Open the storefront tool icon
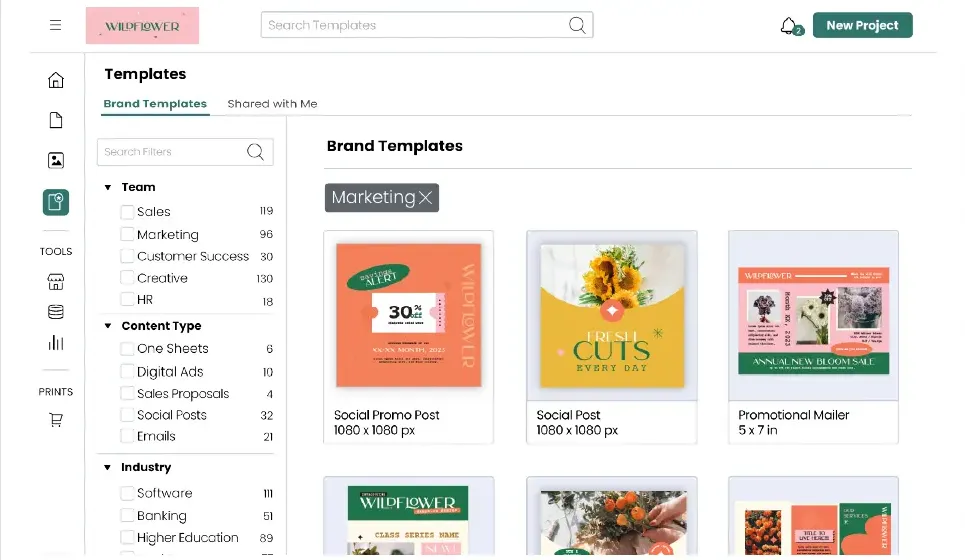The height and width of the screenshot is (560, 965). click(x=56, y=282)
